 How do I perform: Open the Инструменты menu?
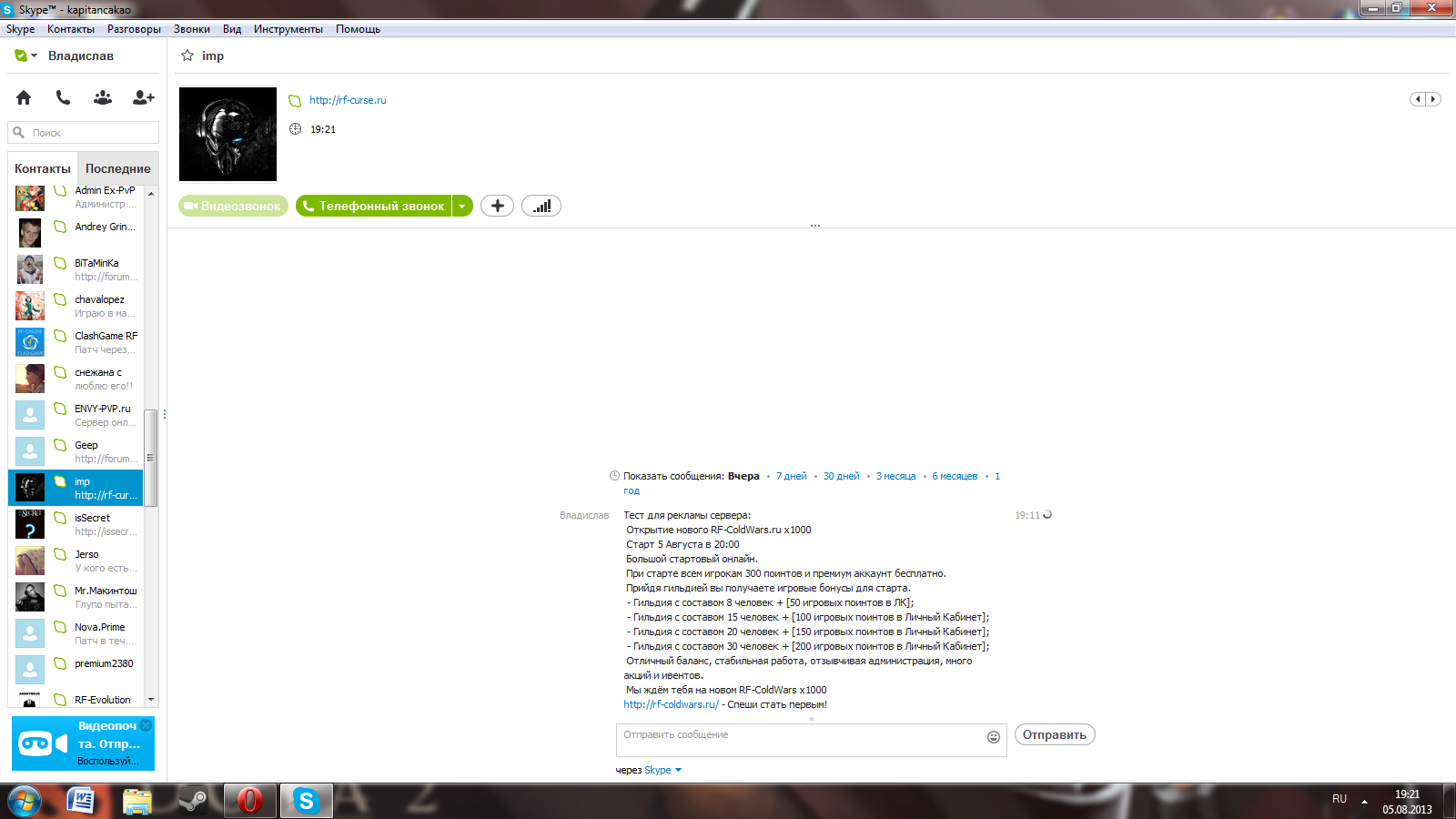288,29
